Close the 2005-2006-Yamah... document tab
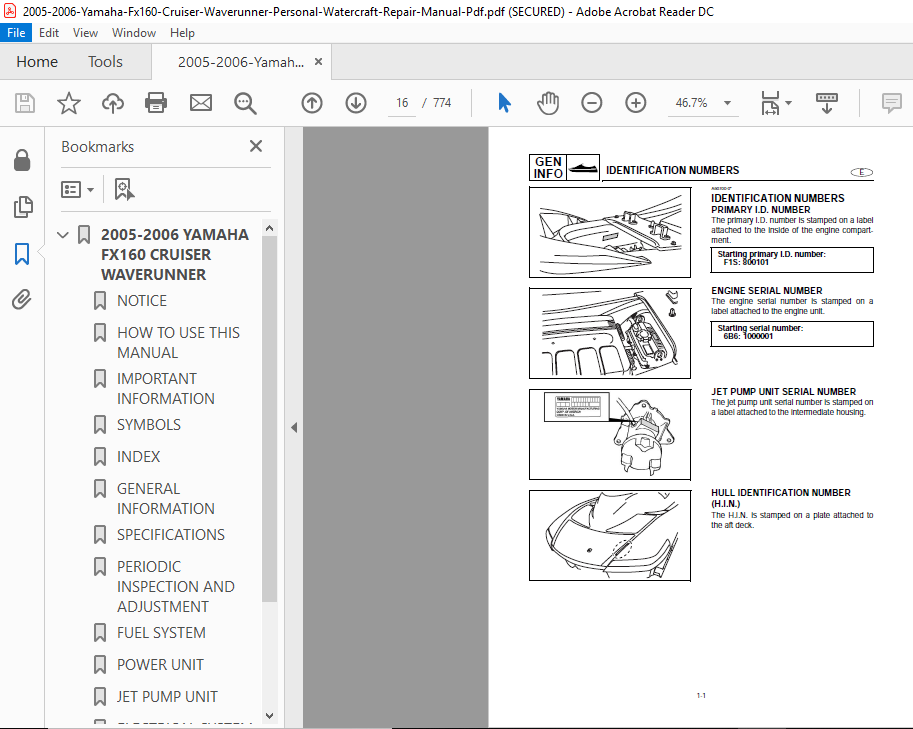 click(x=318, y=62)
